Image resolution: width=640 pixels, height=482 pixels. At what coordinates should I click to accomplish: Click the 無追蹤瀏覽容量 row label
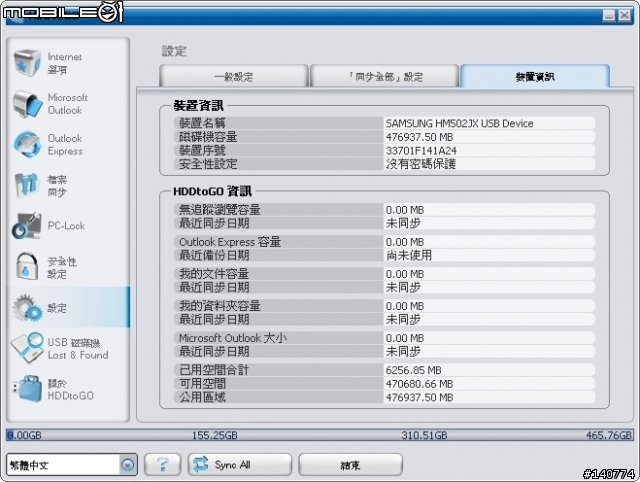click(220, 210)
